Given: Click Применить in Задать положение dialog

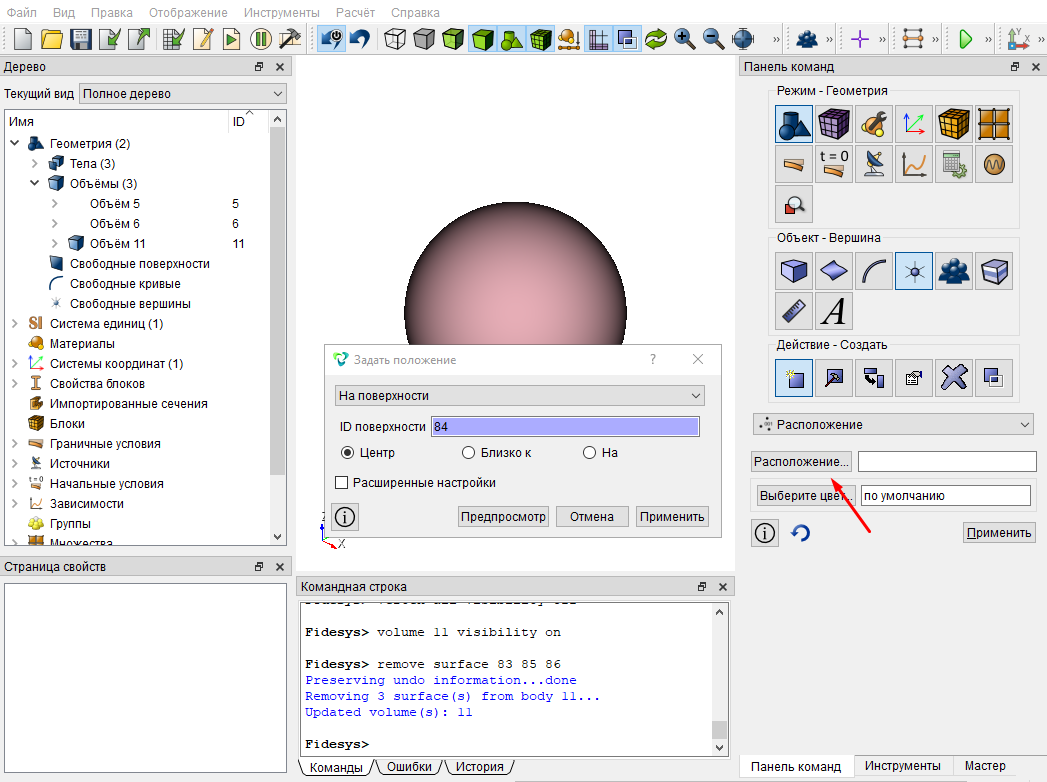Looking at the screenshot, I should click(672, 516).
